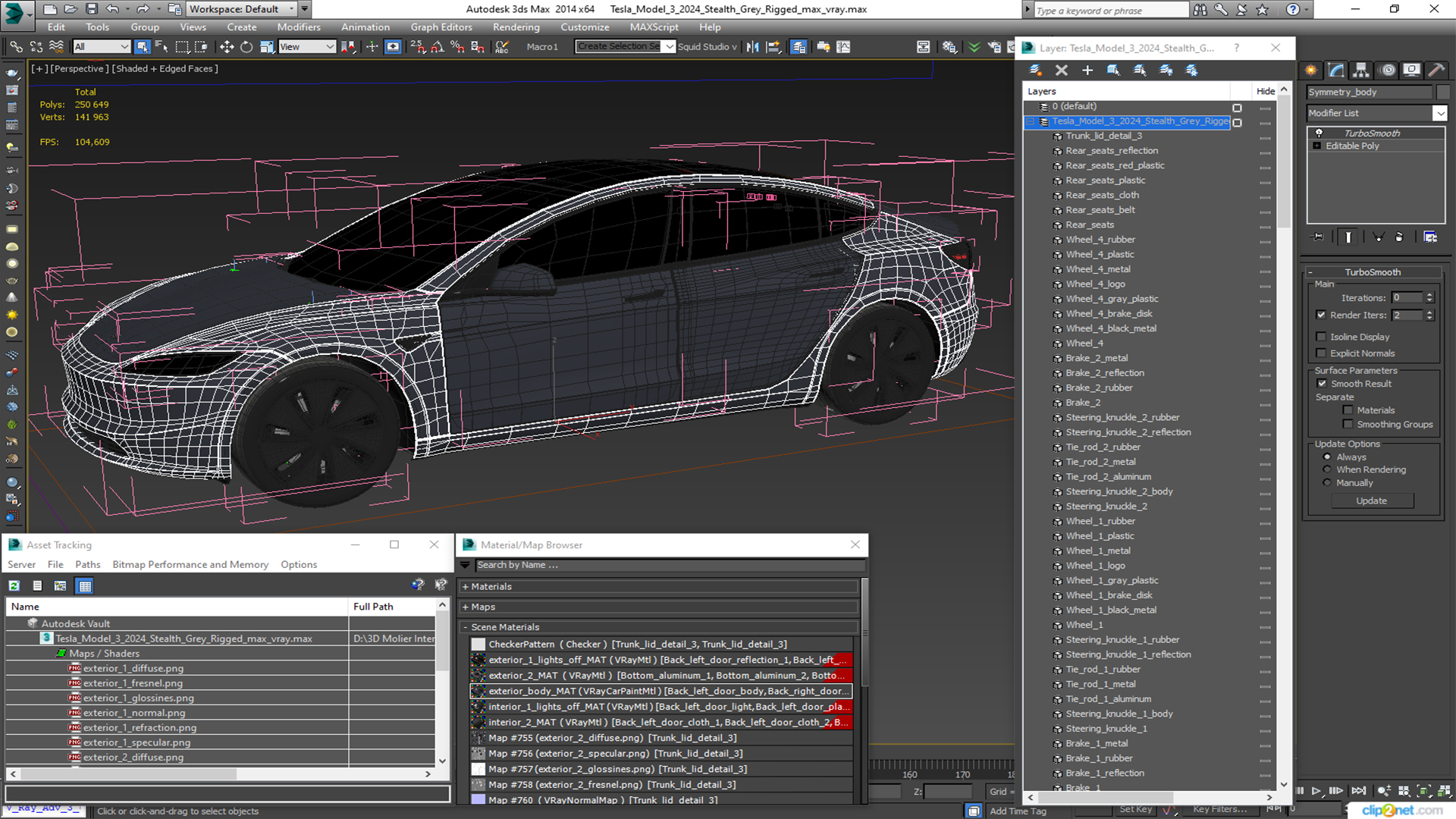The width and height of the screenshot is (1456, 819).
Task: Open the Modifiers menu
Action: [x=299, y=27]
